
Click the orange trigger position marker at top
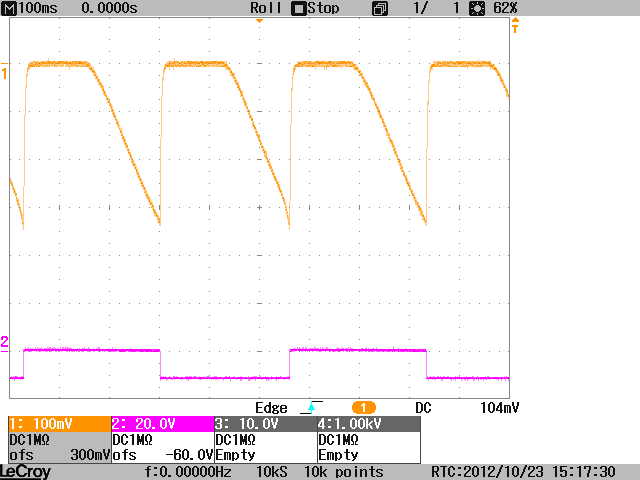click(x=259, y=21)
